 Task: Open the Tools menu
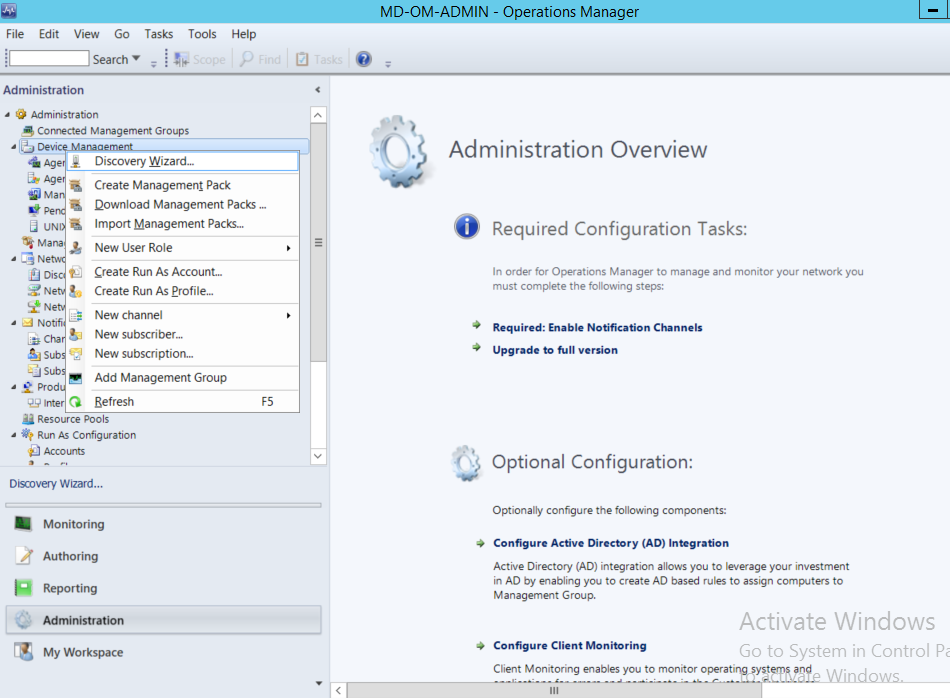(x=202, y=33)
